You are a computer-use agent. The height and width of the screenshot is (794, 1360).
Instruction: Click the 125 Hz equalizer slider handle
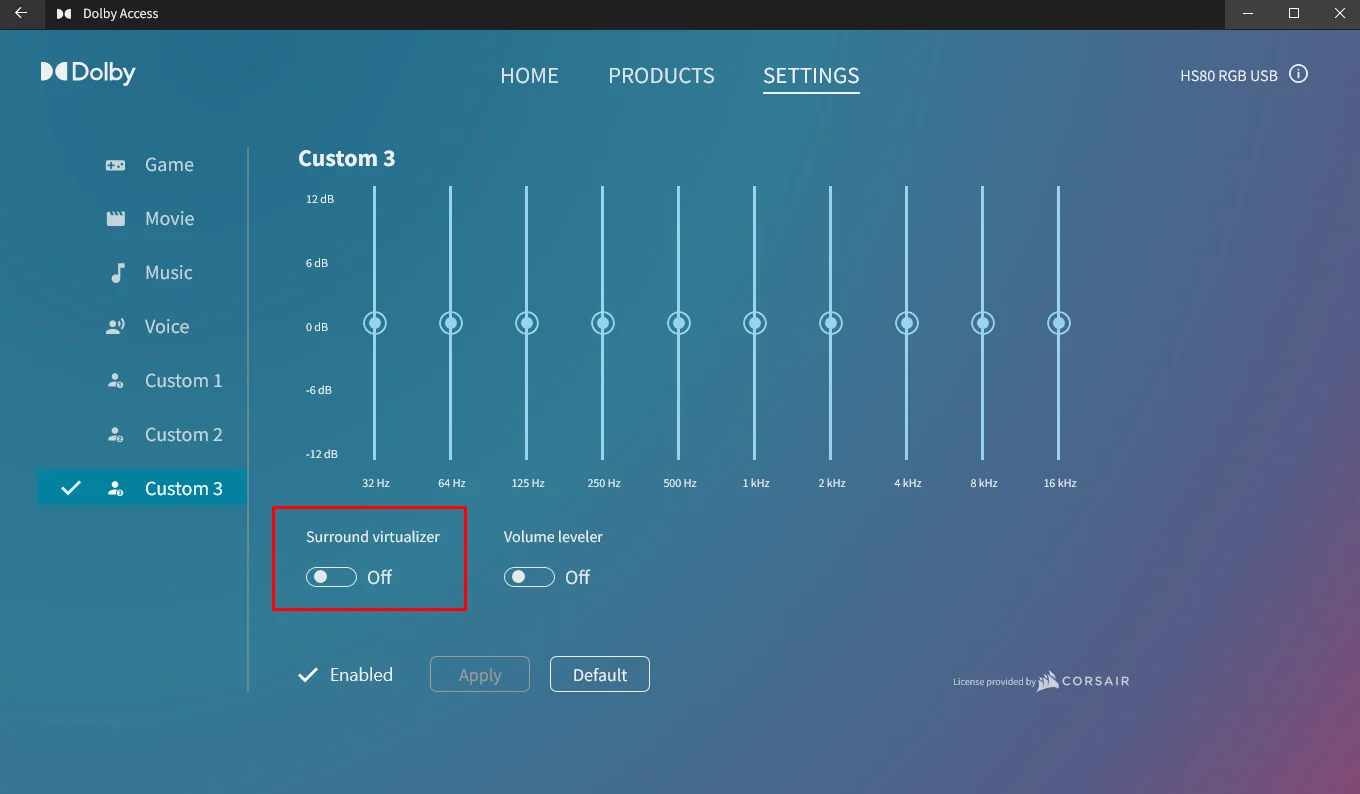(527, 323)
